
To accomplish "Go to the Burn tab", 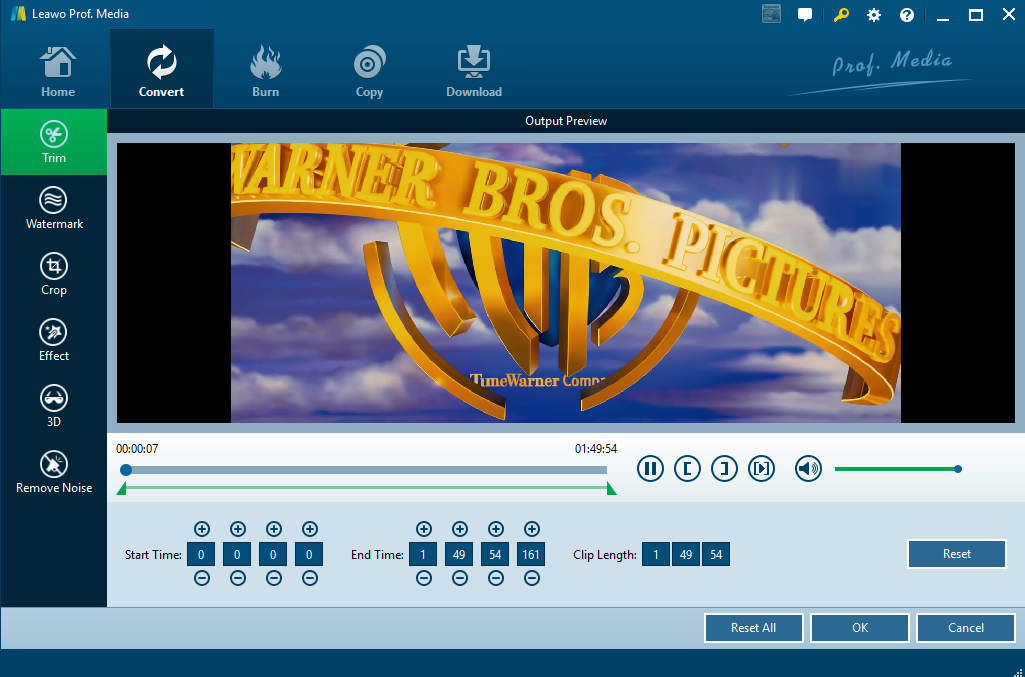I will [265, 70].
